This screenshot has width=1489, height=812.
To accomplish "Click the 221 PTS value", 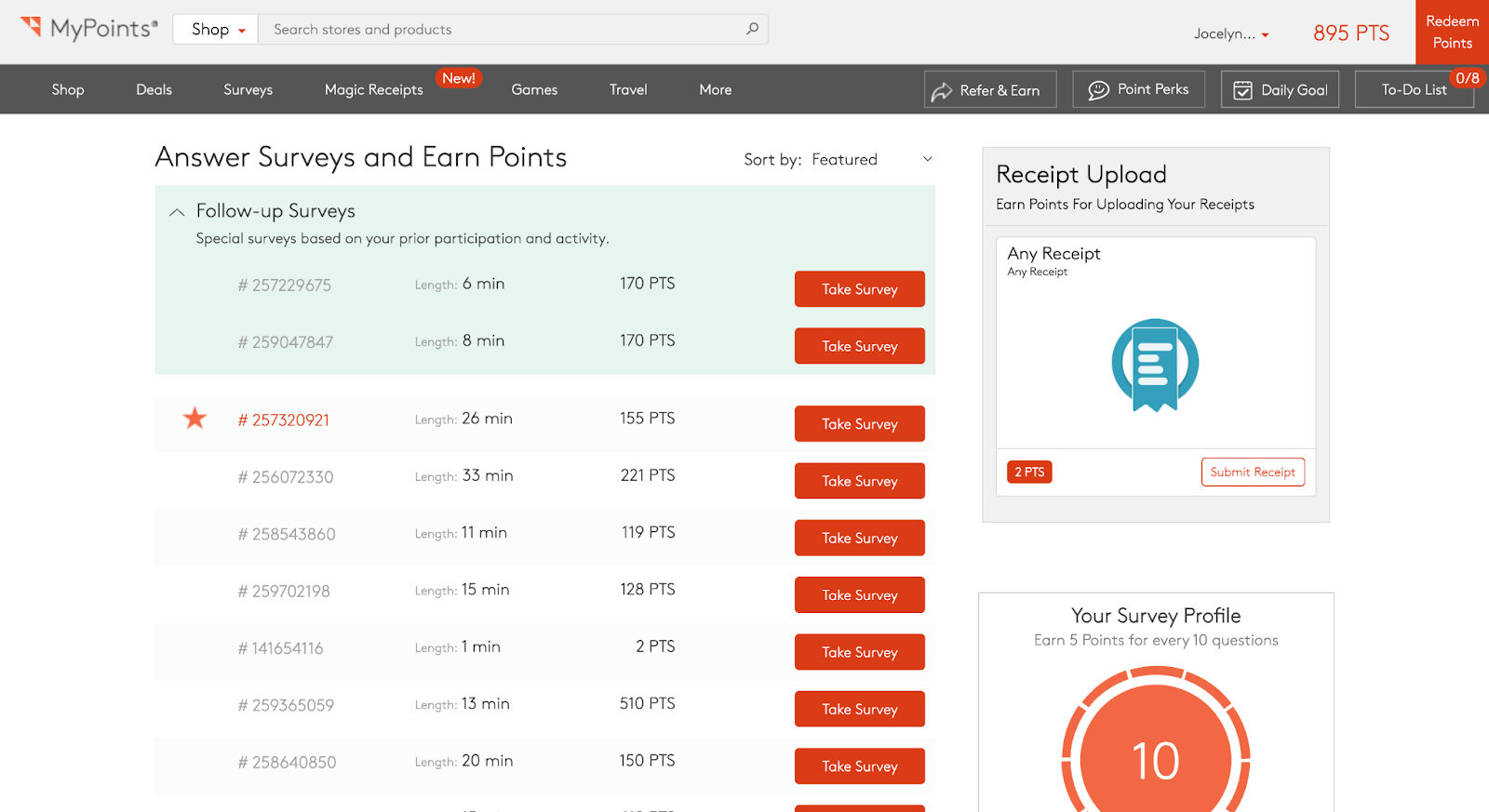I will click(648, 475).
